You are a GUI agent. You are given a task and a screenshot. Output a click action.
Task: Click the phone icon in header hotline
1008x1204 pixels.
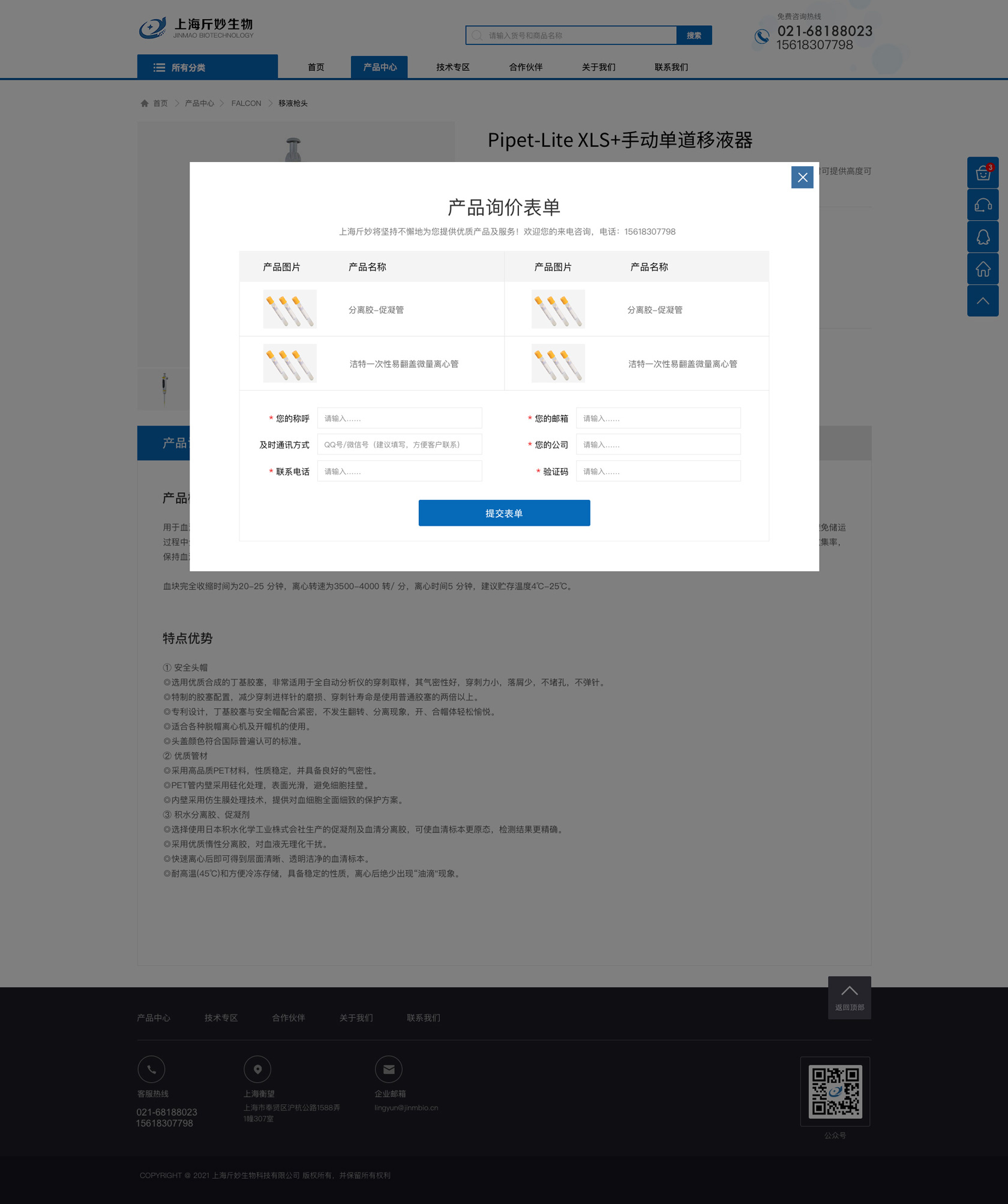(x=762, y=37)
